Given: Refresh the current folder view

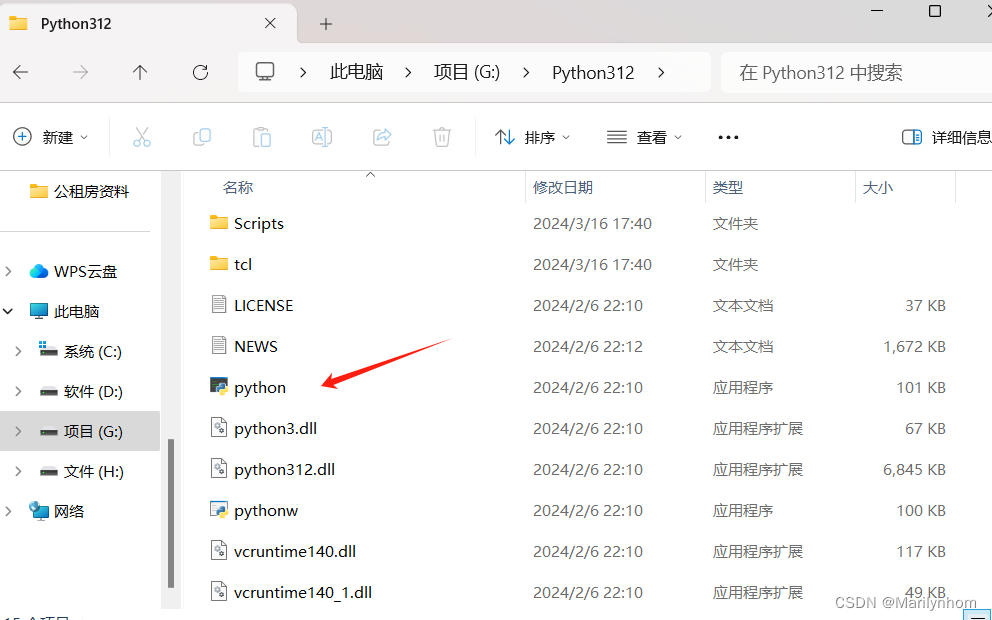Looking at the screenshot, I should coord(201,72).
